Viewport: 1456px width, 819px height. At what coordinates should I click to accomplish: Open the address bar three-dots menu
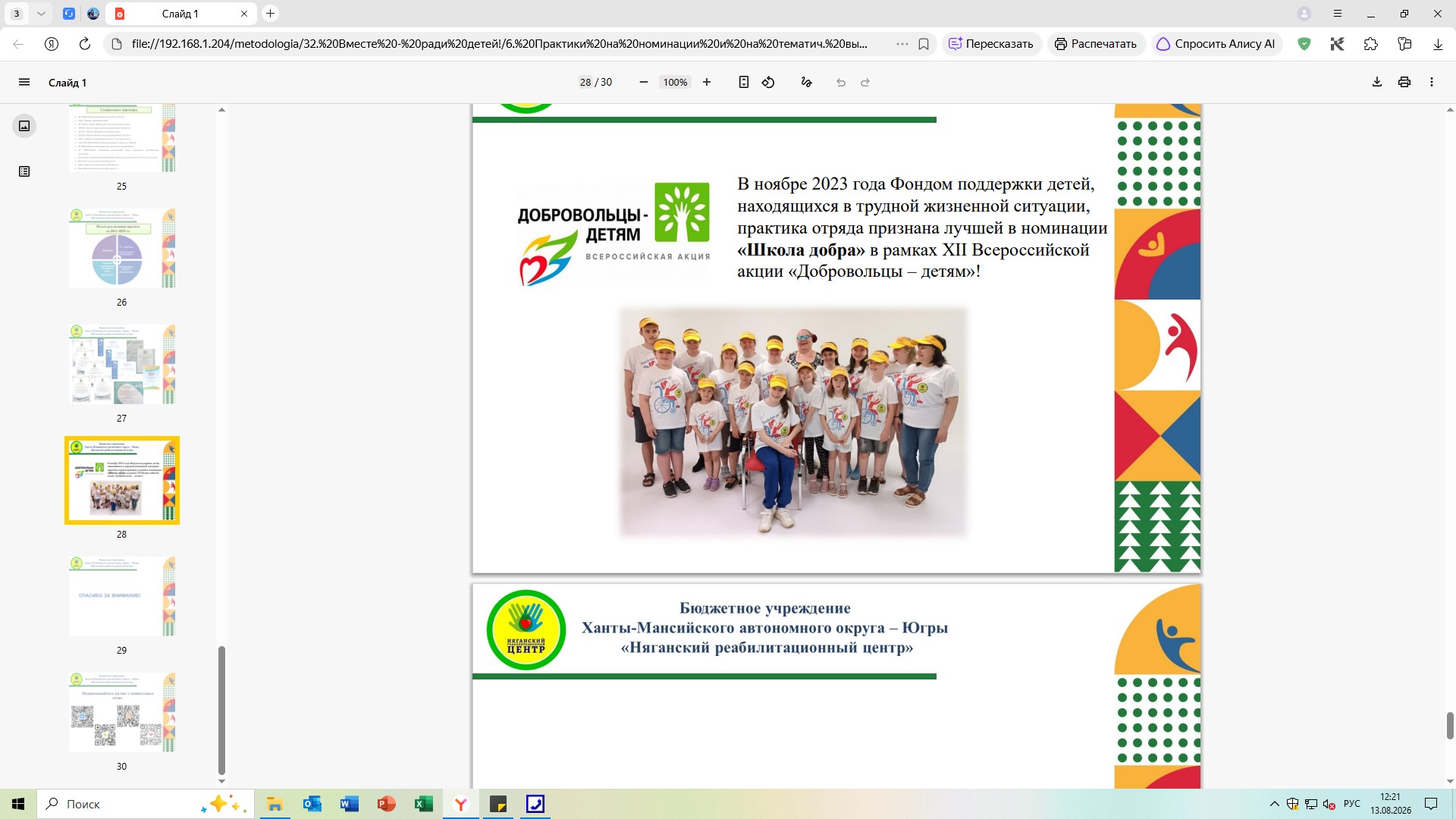[902, 44]
